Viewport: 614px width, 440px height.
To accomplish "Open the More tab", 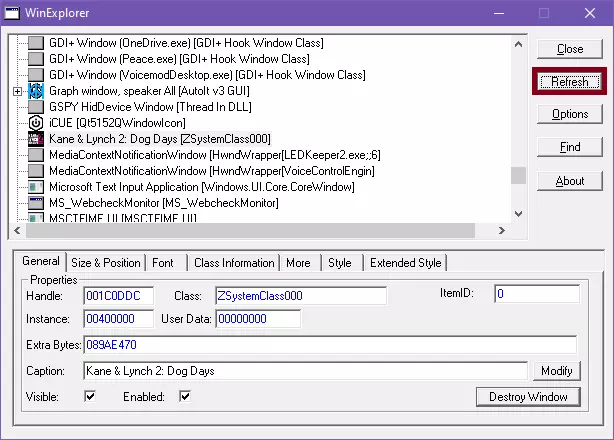I will tap(298, 263).
